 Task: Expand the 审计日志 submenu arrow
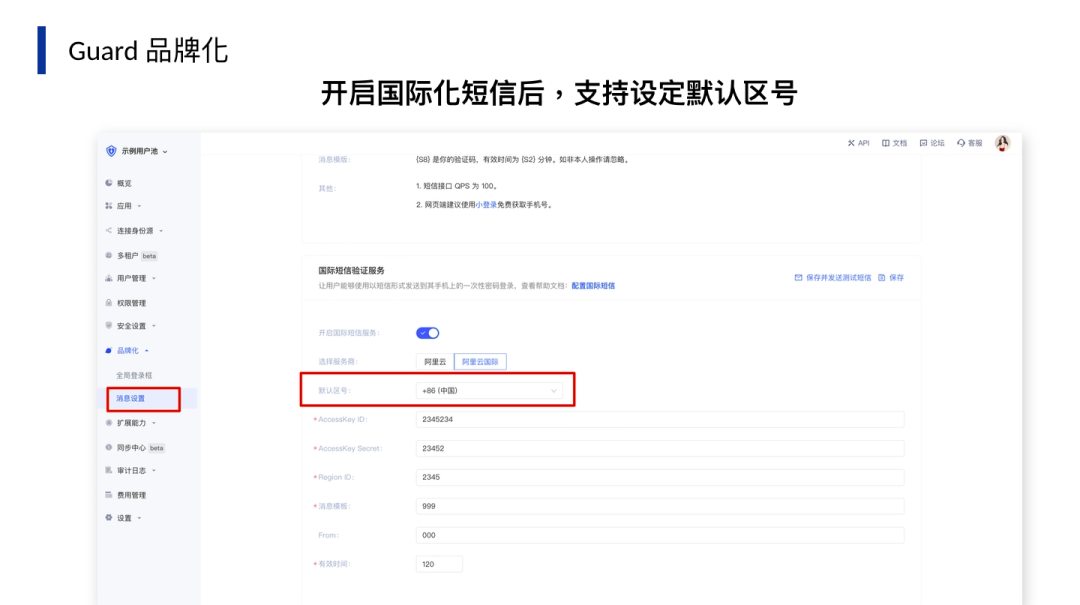pyautogui.click(x=154, y=471)
